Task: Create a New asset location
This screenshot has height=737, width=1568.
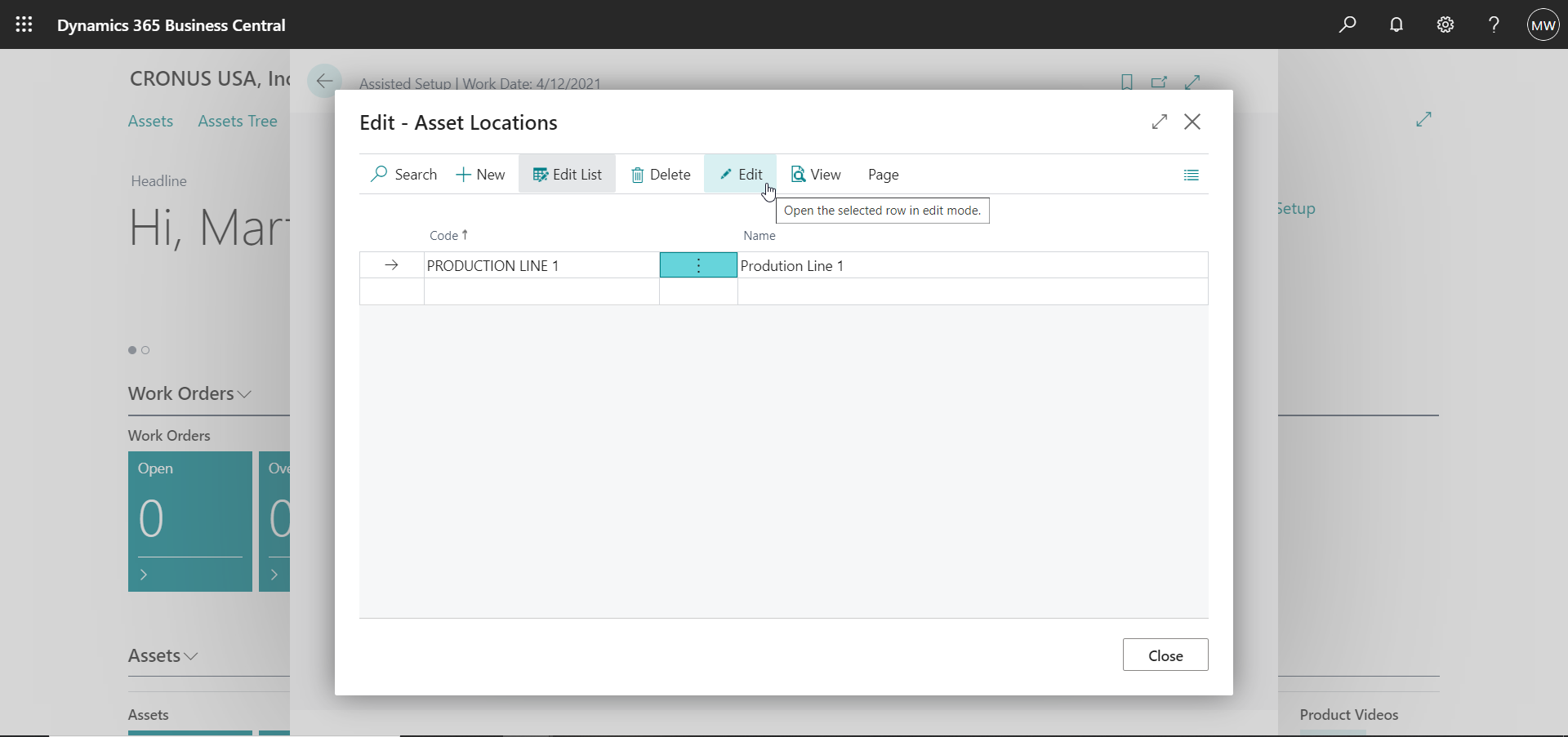Action: click(481, 174)
